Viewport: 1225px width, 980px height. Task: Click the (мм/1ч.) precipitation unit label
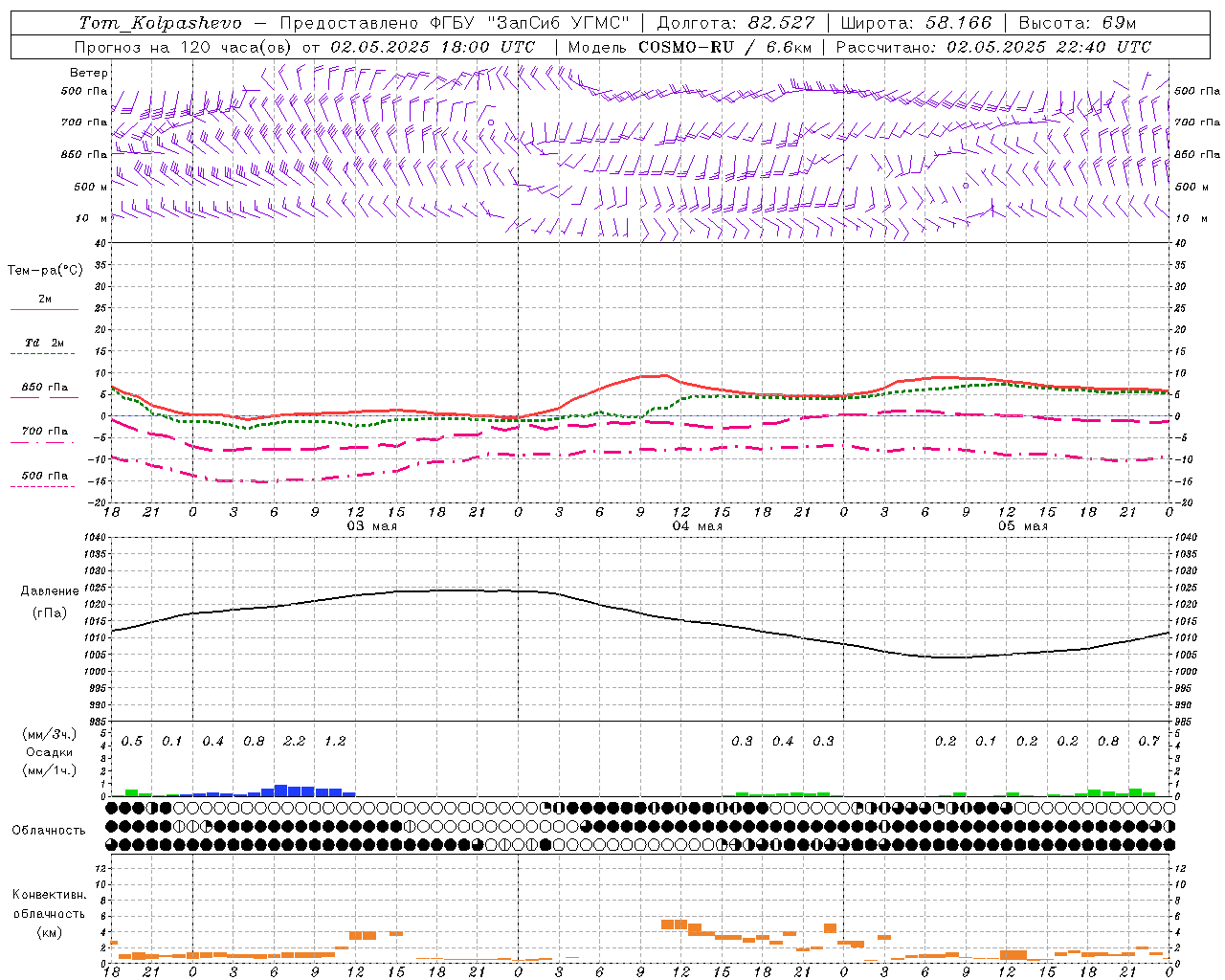click(x=50, y=770)
